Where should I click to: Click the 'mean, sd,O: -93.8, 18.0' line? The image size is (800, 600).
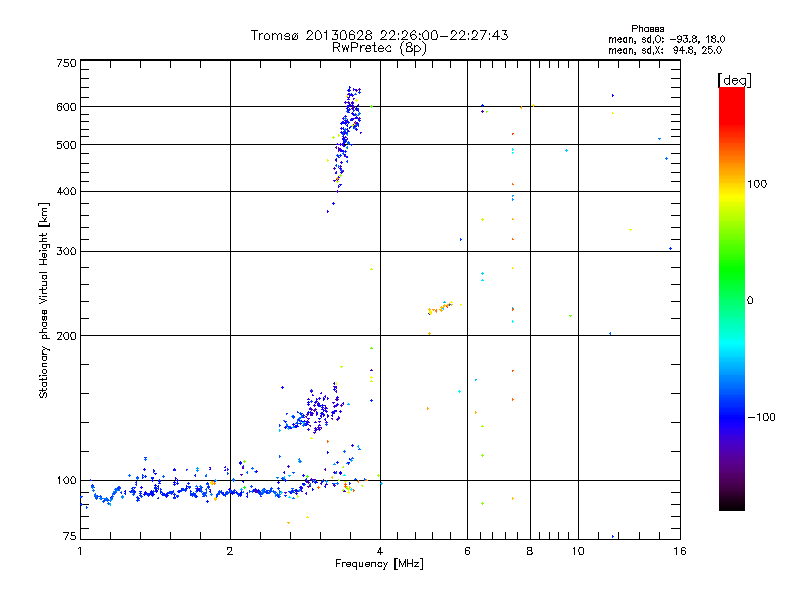(x=666, y=40)
